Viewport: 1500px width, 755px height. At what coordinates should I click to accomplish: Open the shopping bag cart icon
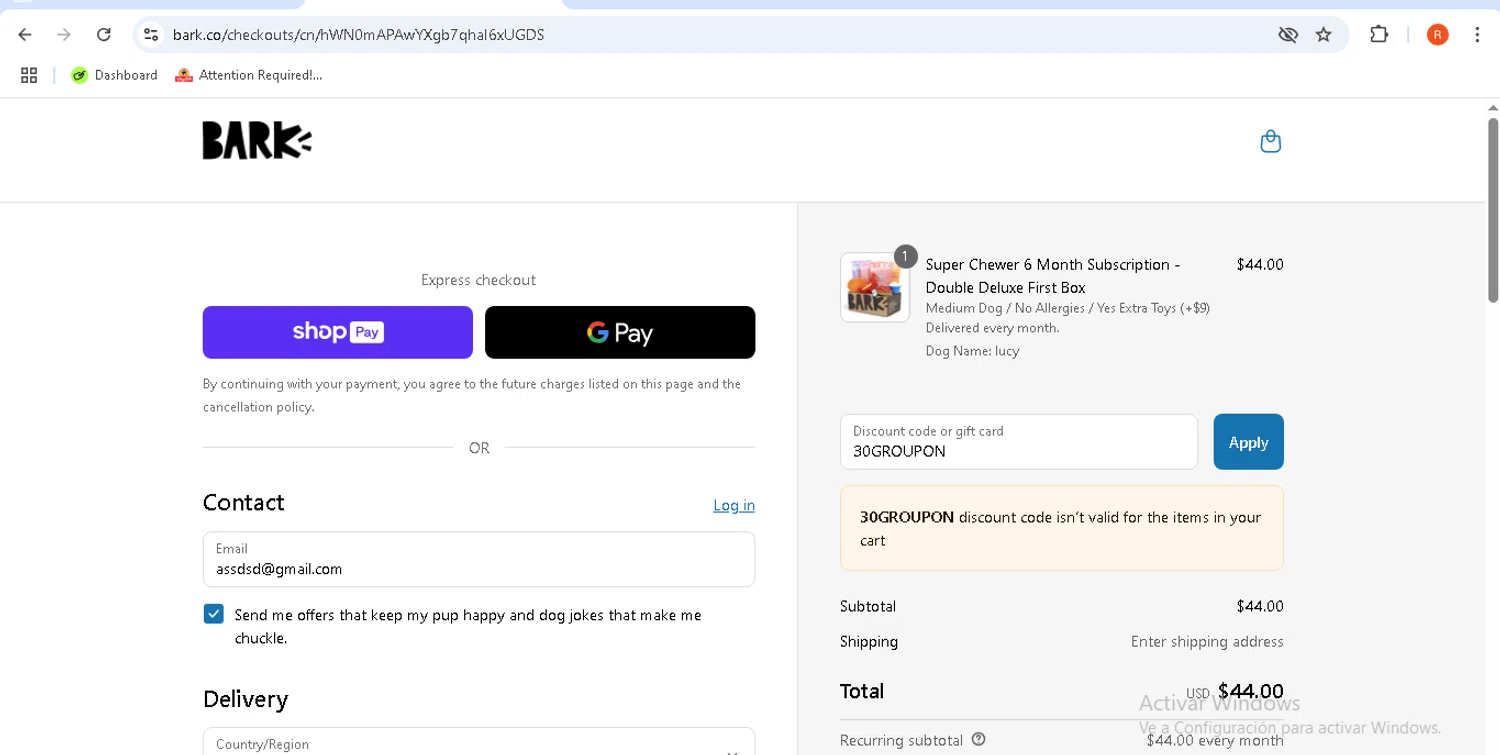pyautogui.click(x=1270, y=141)
